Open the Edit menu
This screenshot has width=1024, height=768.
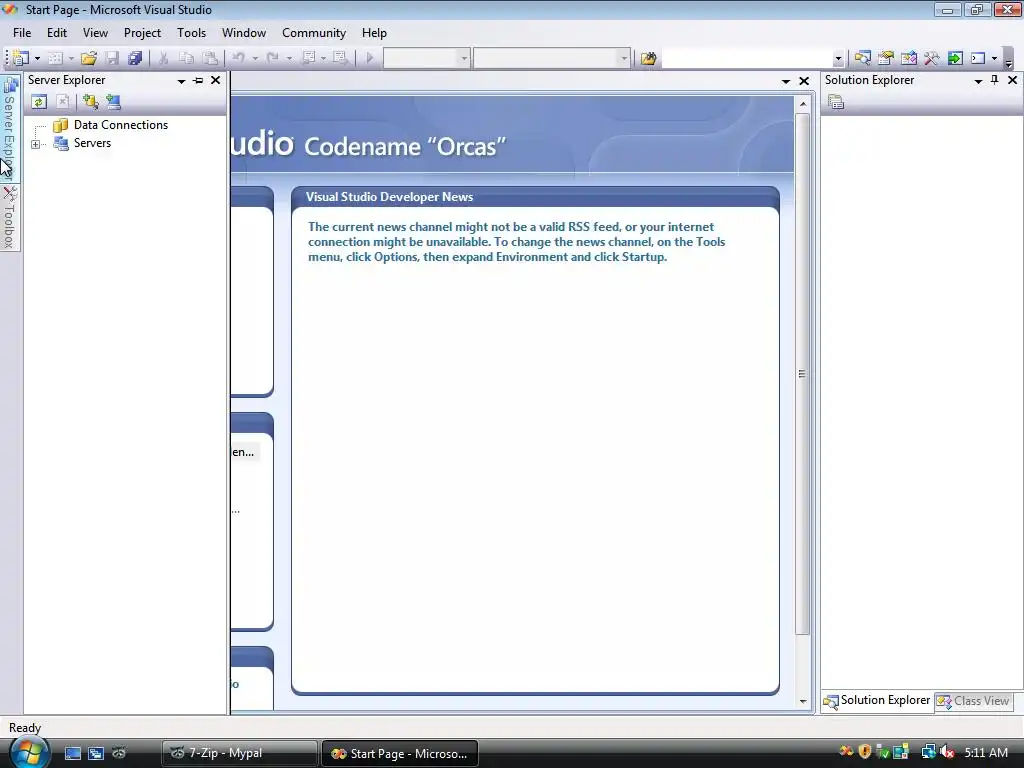[x=57, y=33]
